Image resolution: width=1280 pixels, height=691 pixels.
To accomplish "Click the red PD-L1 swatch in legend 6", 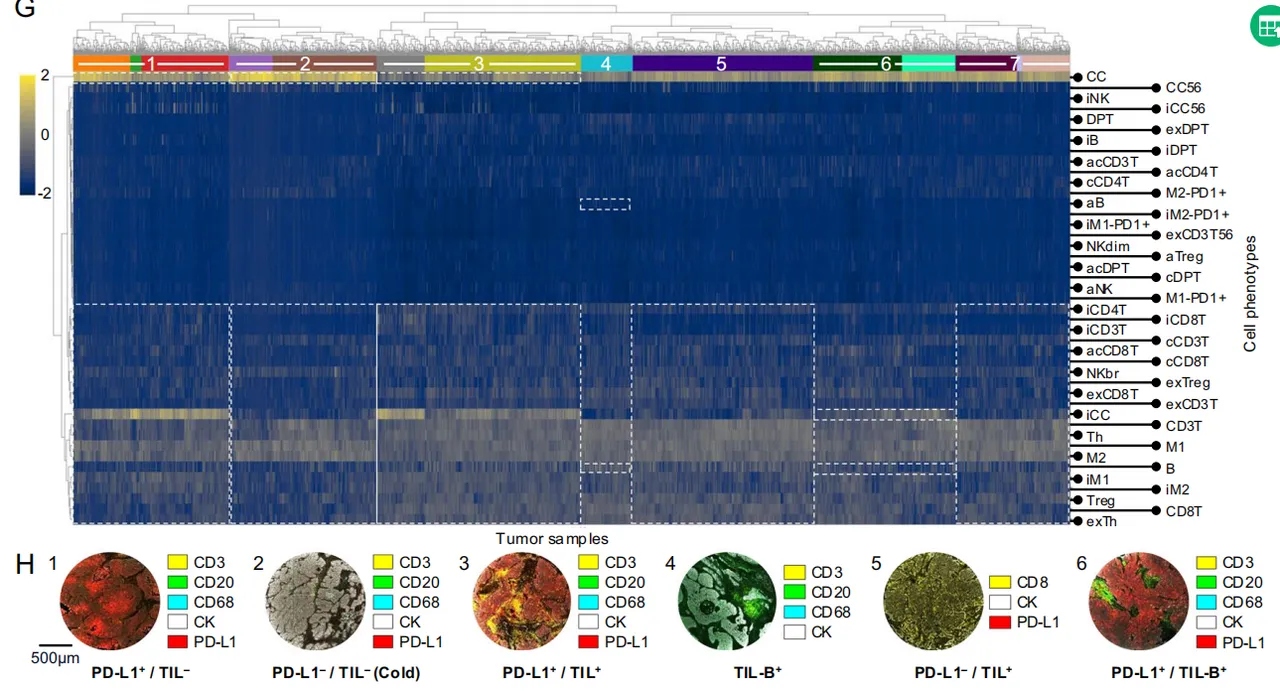I will pos(1207,642).
